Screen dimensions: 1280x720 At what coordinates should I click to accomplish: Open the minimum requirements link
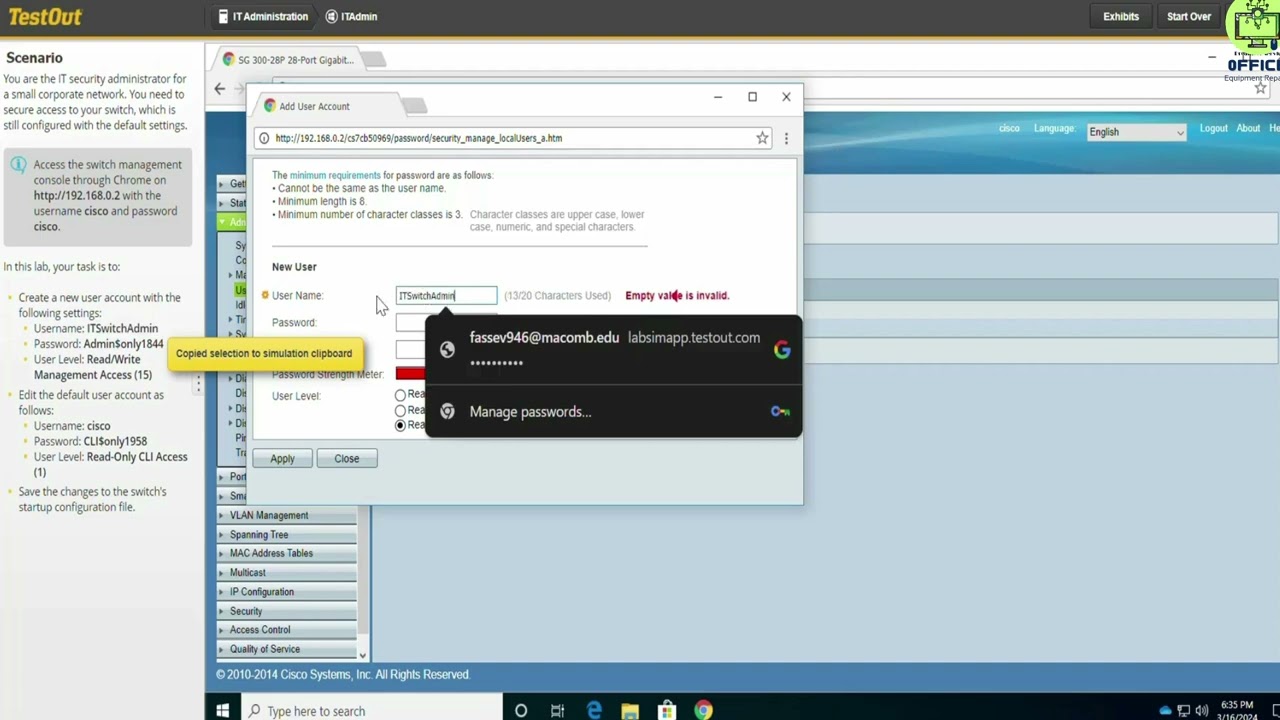click(x=335, y=175)
